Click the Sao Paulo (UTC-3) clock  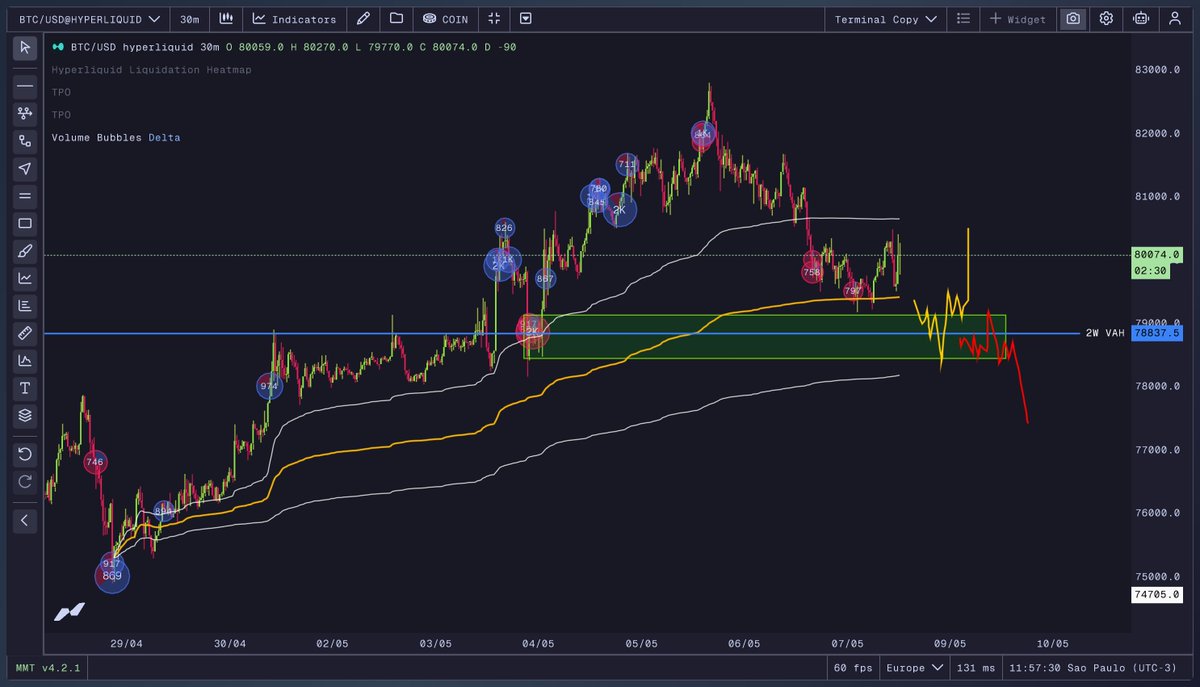(x=1093, y=667)
